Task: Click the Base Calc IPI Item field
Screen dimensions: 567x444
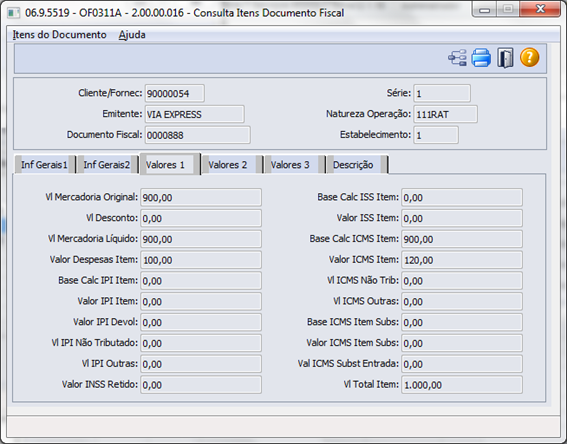Action: (201, 281)
